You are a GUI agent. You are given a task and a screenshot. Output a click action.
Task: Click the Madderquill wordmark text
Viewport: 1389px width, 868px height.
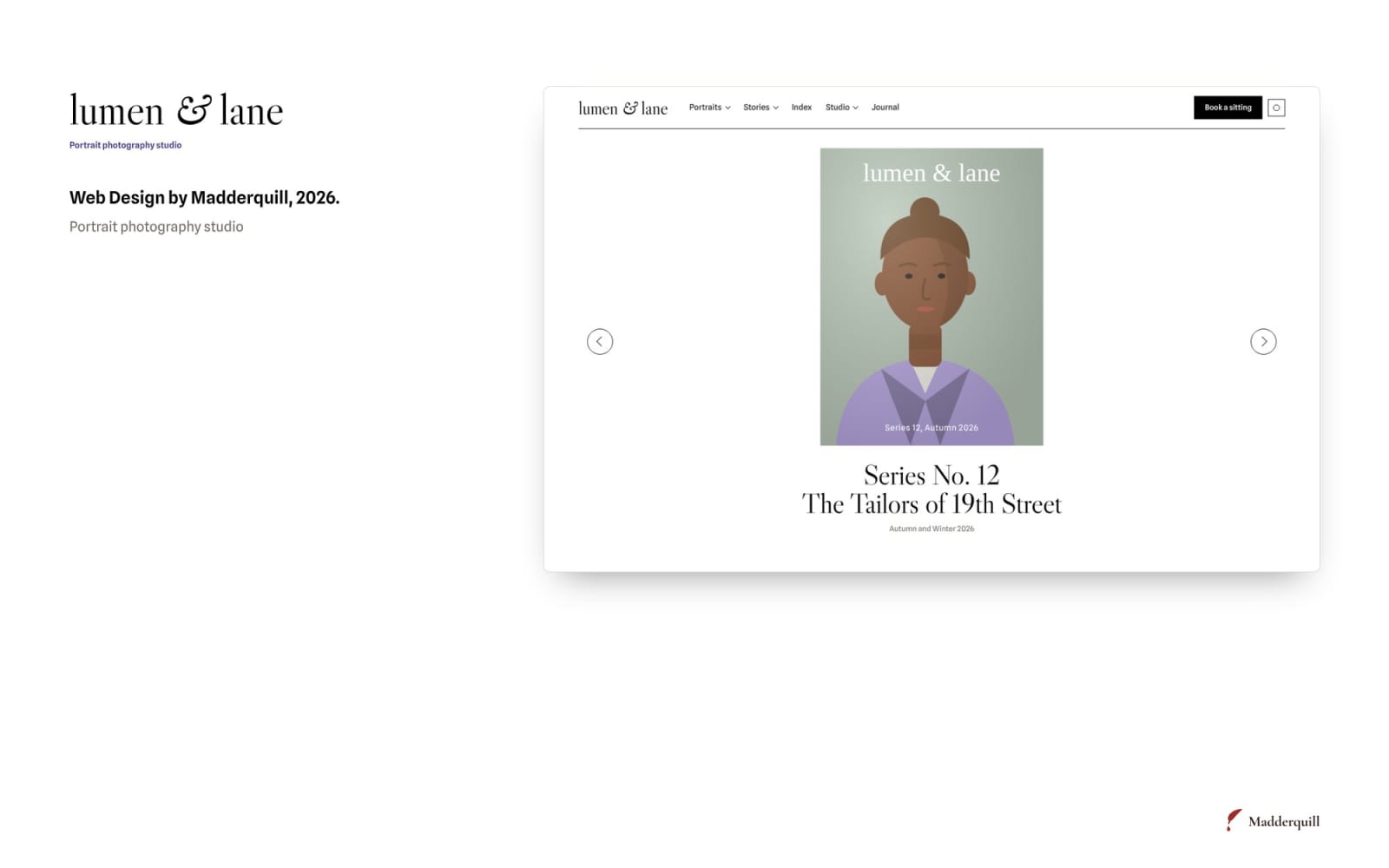point(1284,821)
